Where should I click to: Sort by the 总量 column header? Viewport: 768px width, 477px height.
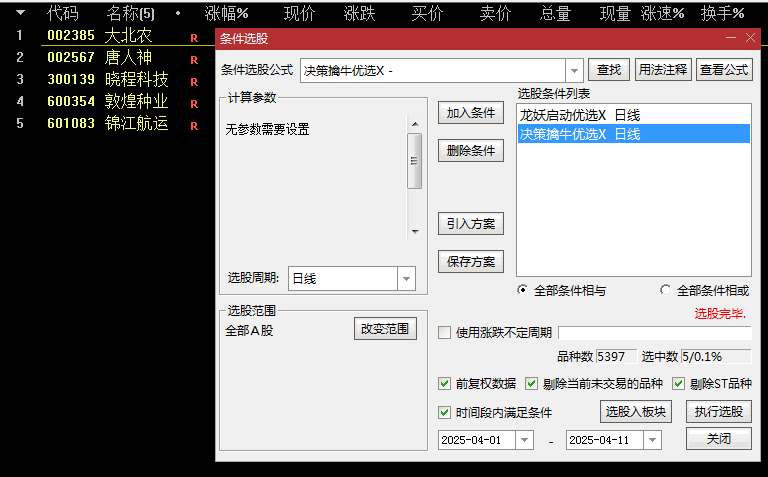tap(555, 13)
